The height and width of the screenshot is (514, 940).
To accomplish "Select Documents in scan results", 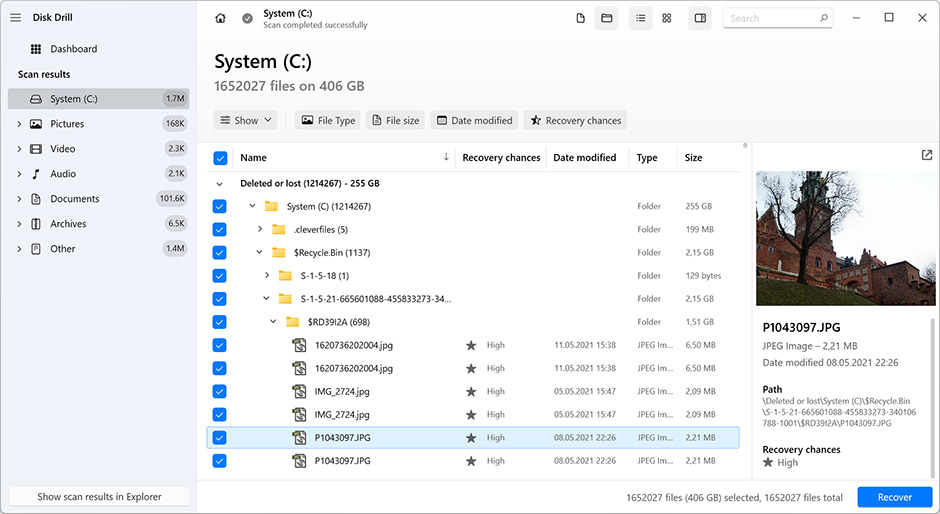I will 75,199.
